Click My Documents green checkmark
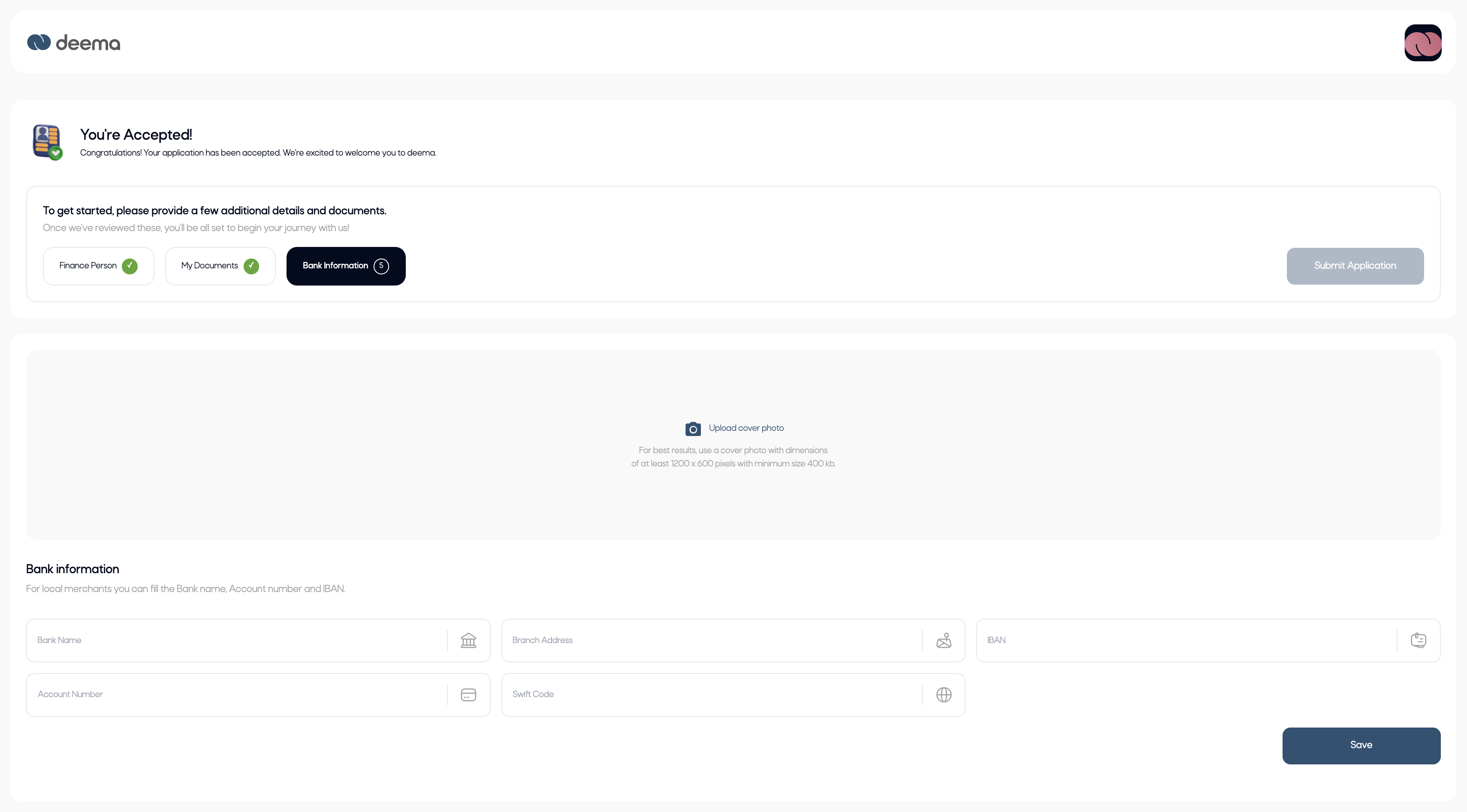The width and height of the screenshot is (1467, 812). pos(251,266)
